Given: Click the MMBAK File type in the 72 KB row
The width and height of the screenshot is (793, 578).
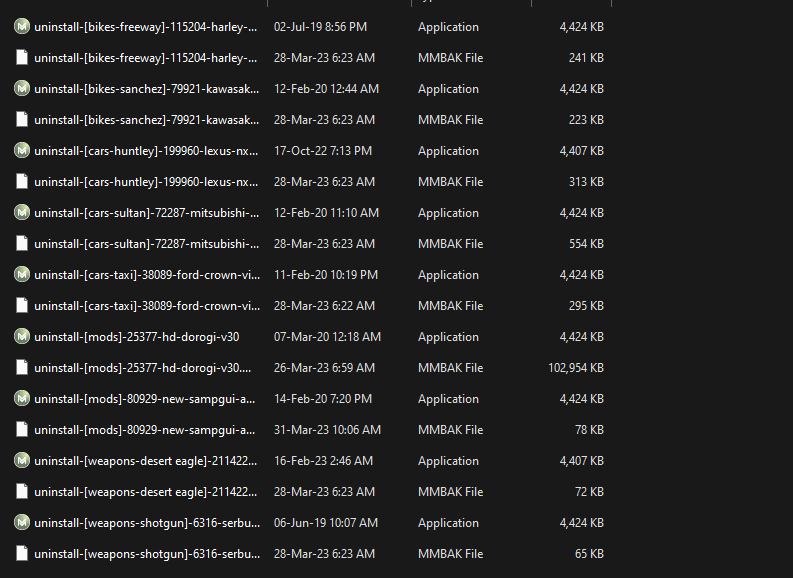Looking at the screenshot, I should pyautogui.click(x=450, y=492).
